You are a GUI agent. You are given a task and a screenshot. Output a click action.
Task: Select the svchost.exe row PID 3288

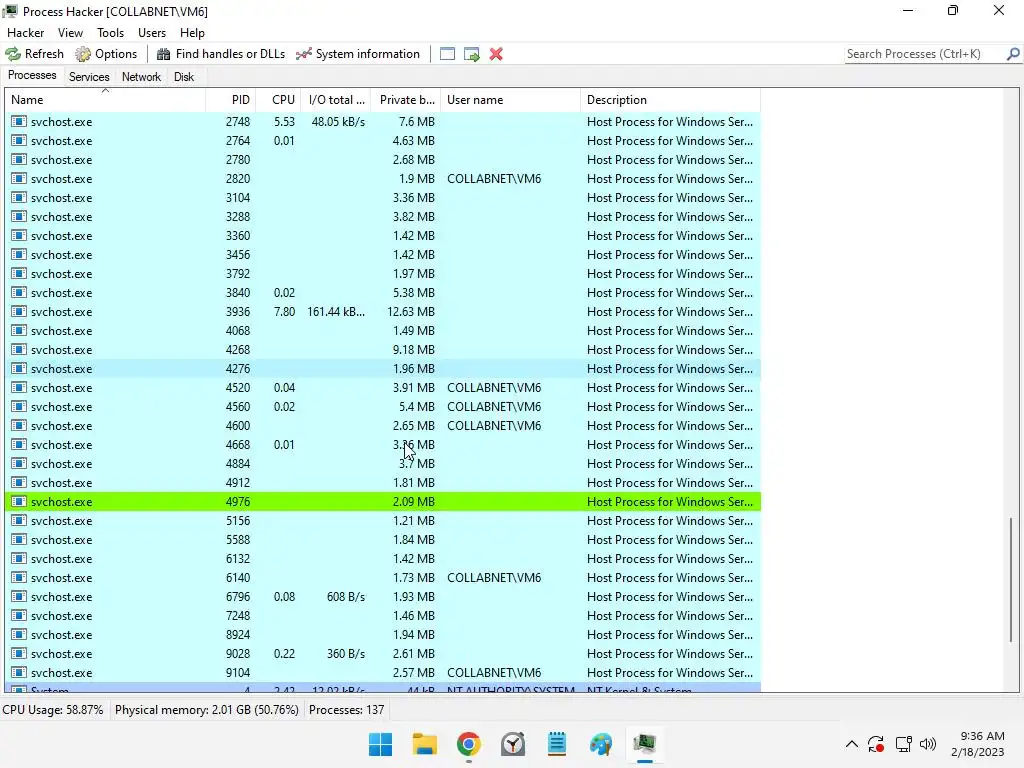pyautogui.click(x=383, y=217)
